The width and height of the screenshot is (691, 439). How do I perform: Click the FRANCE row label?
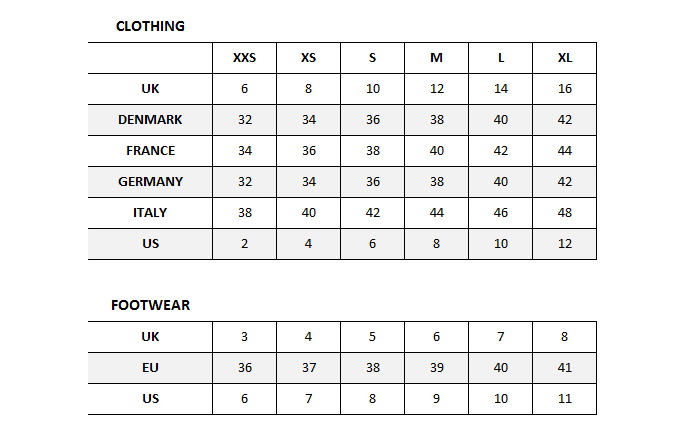click(x=150, y=151)
